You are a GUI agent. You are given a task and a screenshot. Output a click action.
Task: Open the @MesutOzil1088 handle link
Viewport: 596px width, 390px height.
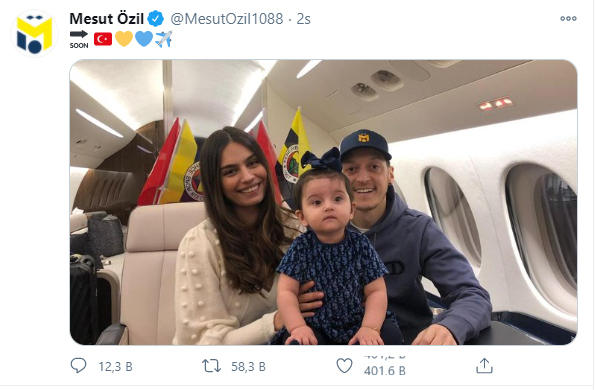click(227, 19)
